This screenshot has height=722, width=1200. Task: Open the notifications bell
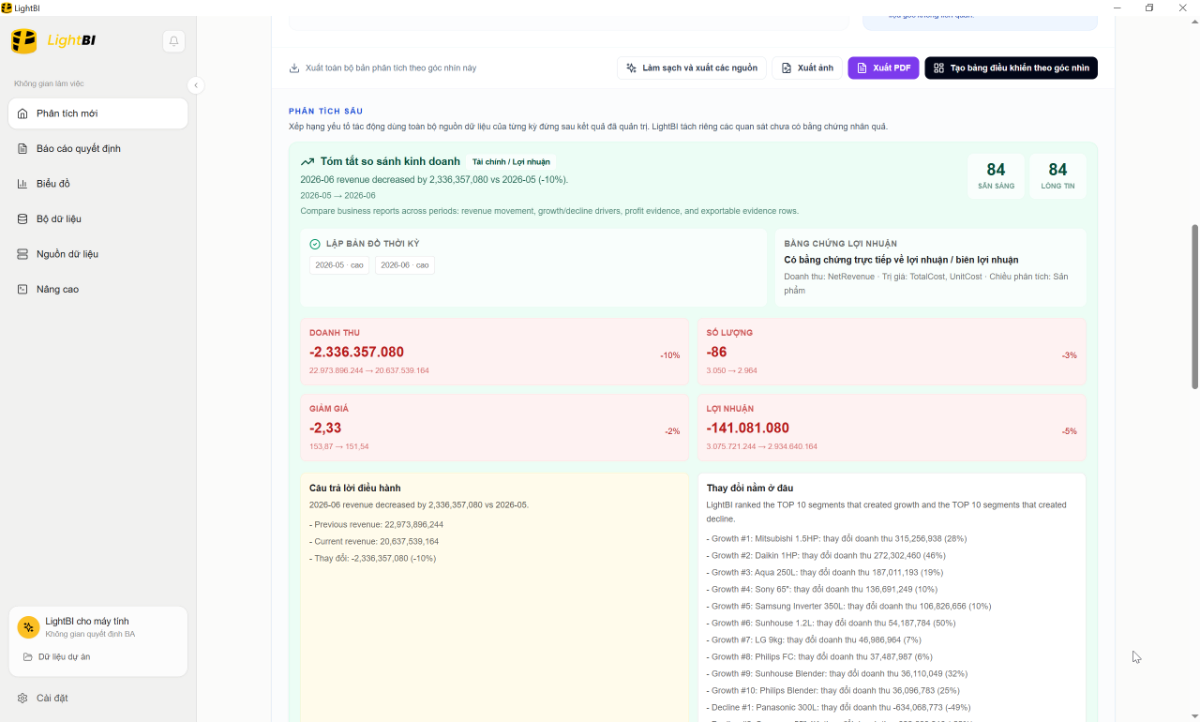click(174, 41)
